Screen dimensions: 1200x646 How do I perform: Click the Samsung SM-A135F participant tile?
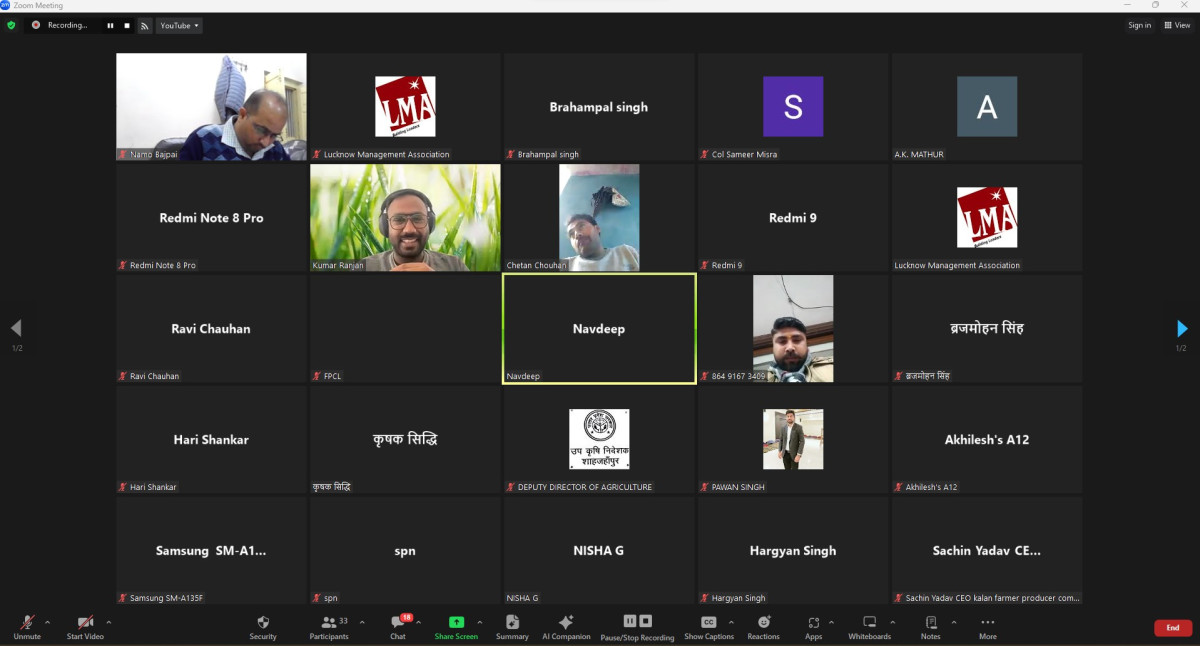(x=211, y=551)
